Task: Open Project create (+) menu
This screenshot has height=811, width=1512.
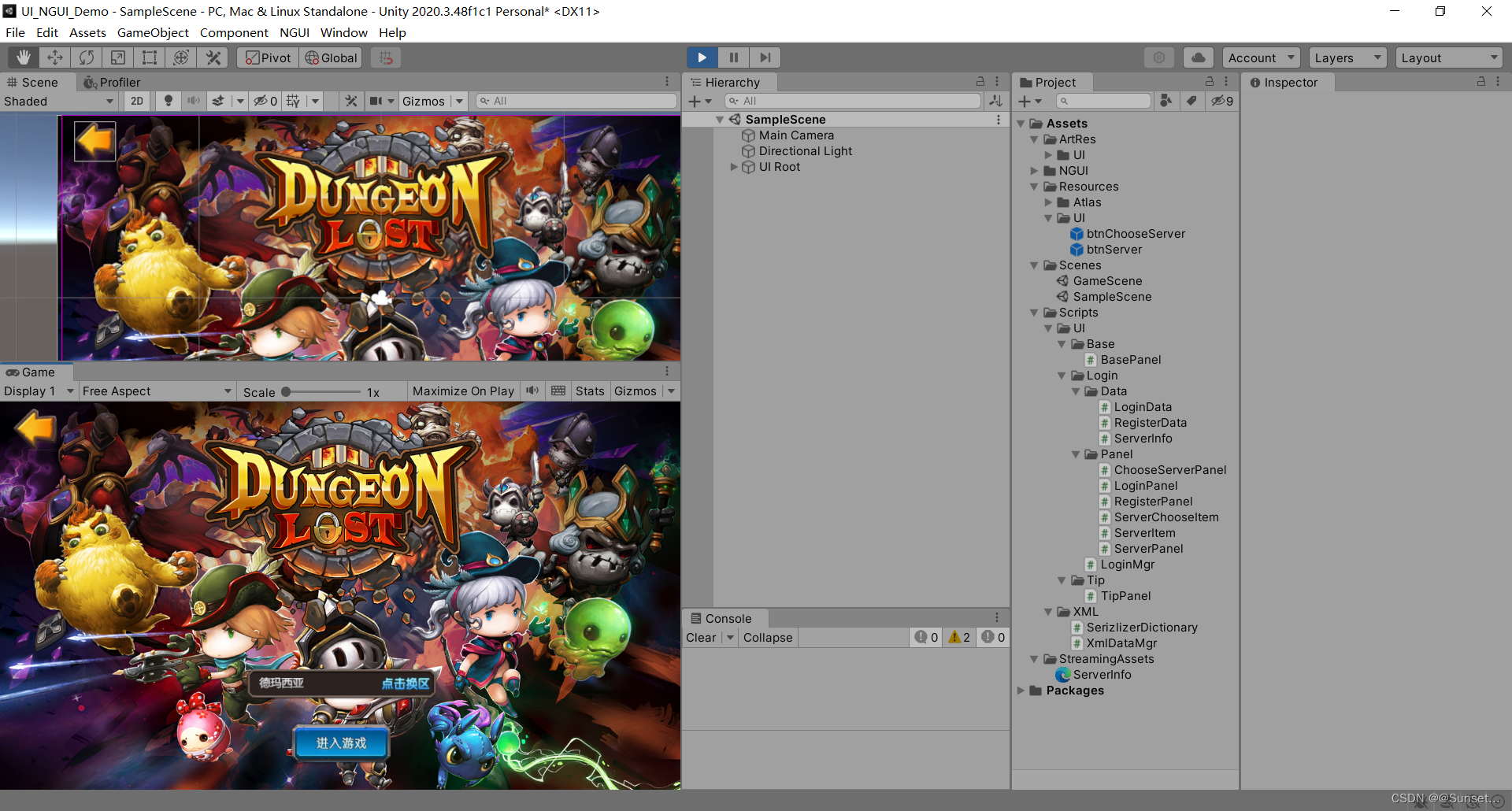Action: coord(1029,101)
